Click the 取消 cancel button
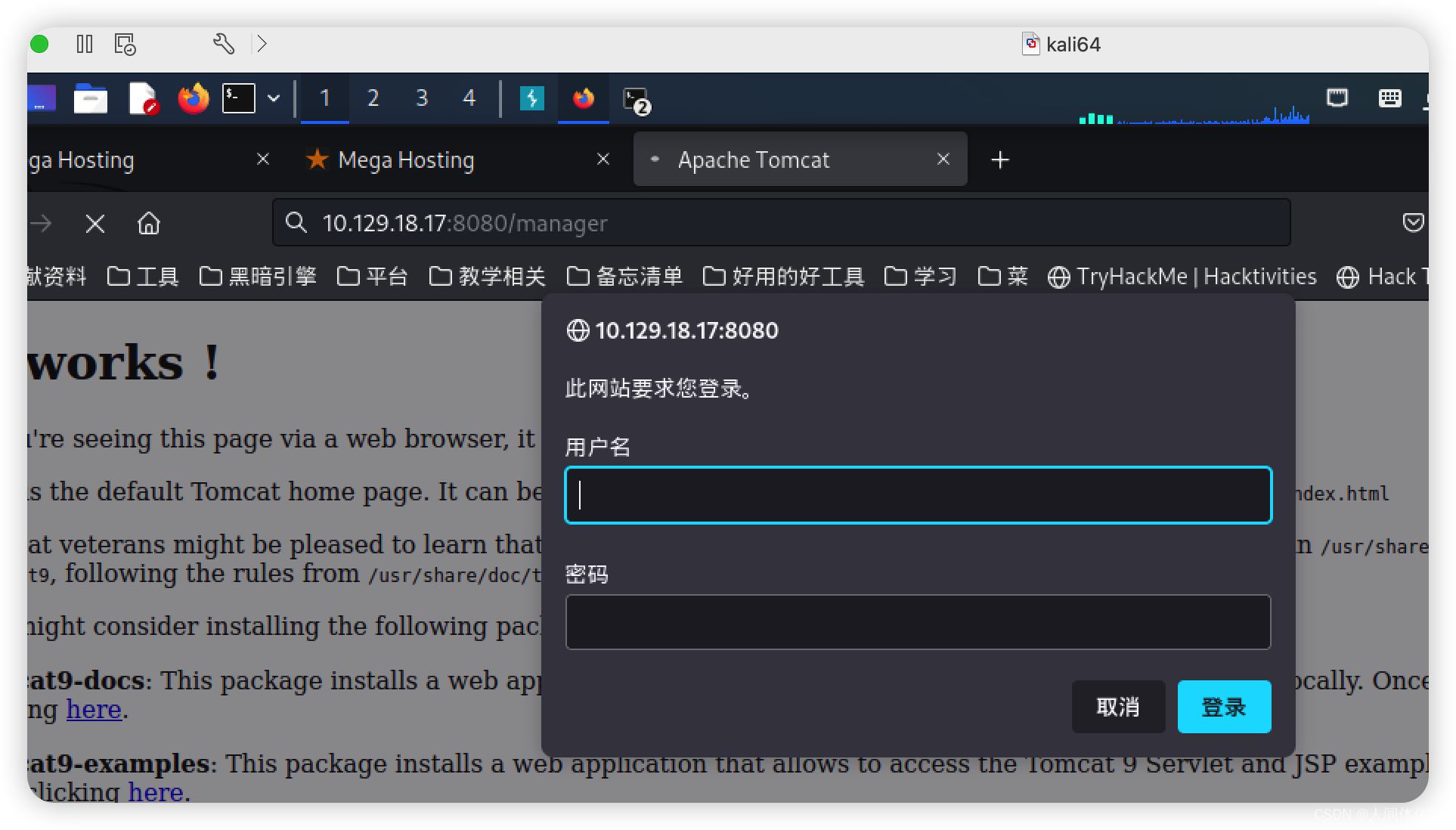Image resolution: width=1456 pixels, height=830 pixels. pos(1118,707)
